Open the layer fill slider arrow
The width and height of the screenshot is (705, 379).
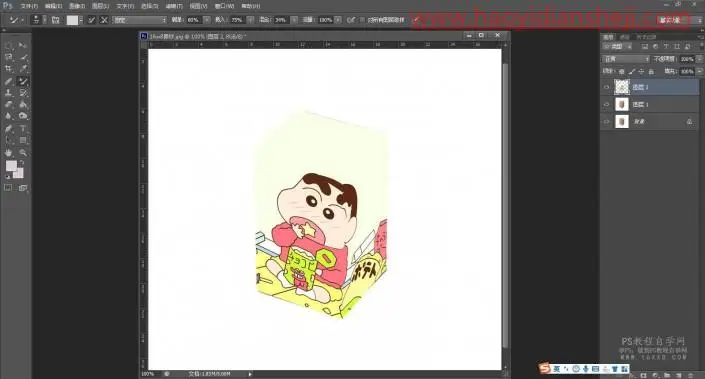pyautogui.click(x=700, y=71)
